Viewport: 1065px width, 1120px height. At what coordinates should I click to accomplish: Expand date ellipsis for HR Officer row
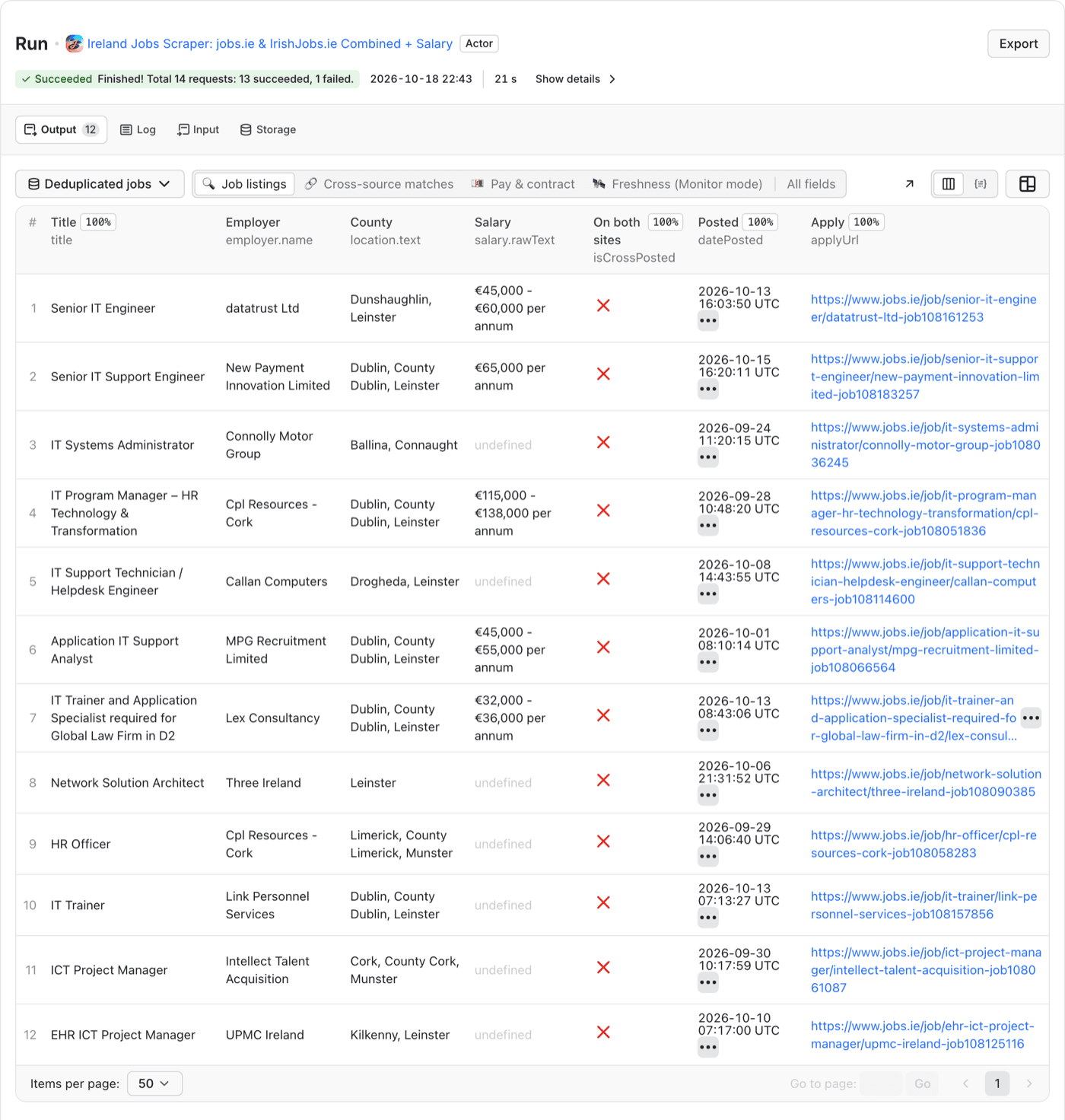pyautogui.click(x=707, y=857)
